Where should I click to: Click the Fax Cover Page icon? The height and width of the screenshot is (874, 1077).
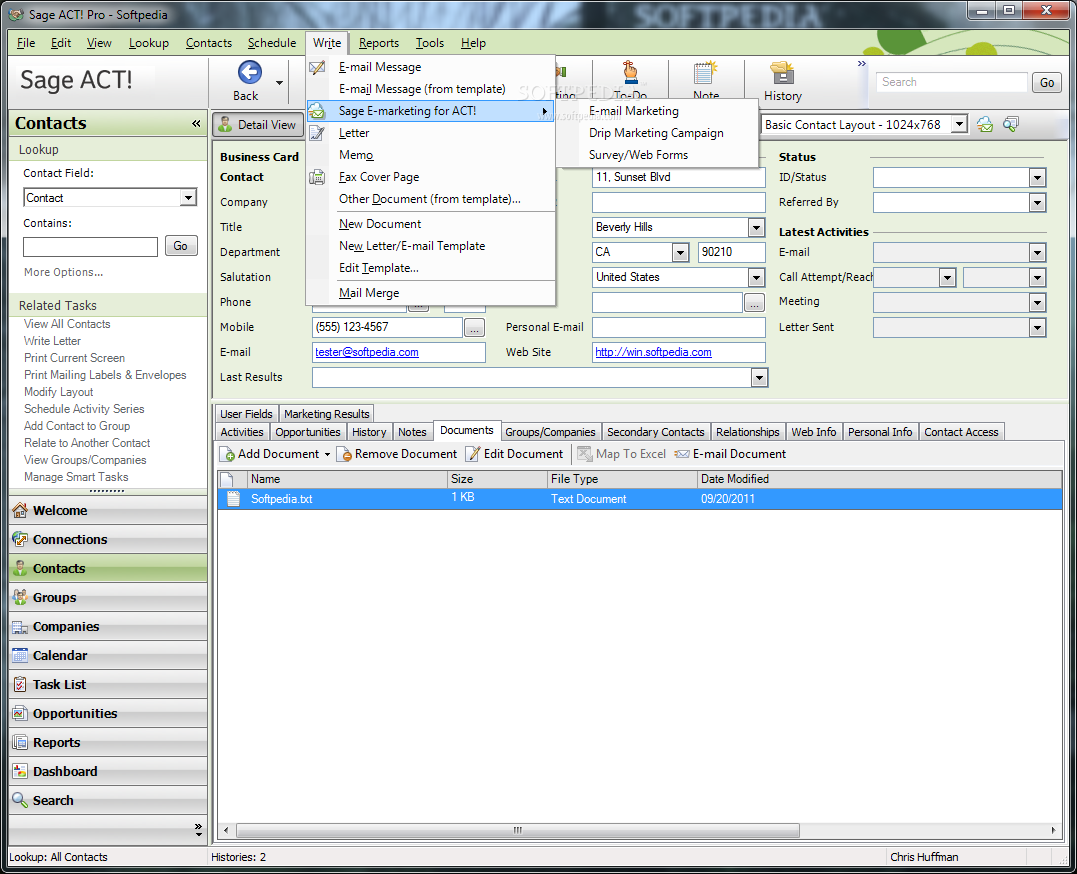(x=317, y=177)
